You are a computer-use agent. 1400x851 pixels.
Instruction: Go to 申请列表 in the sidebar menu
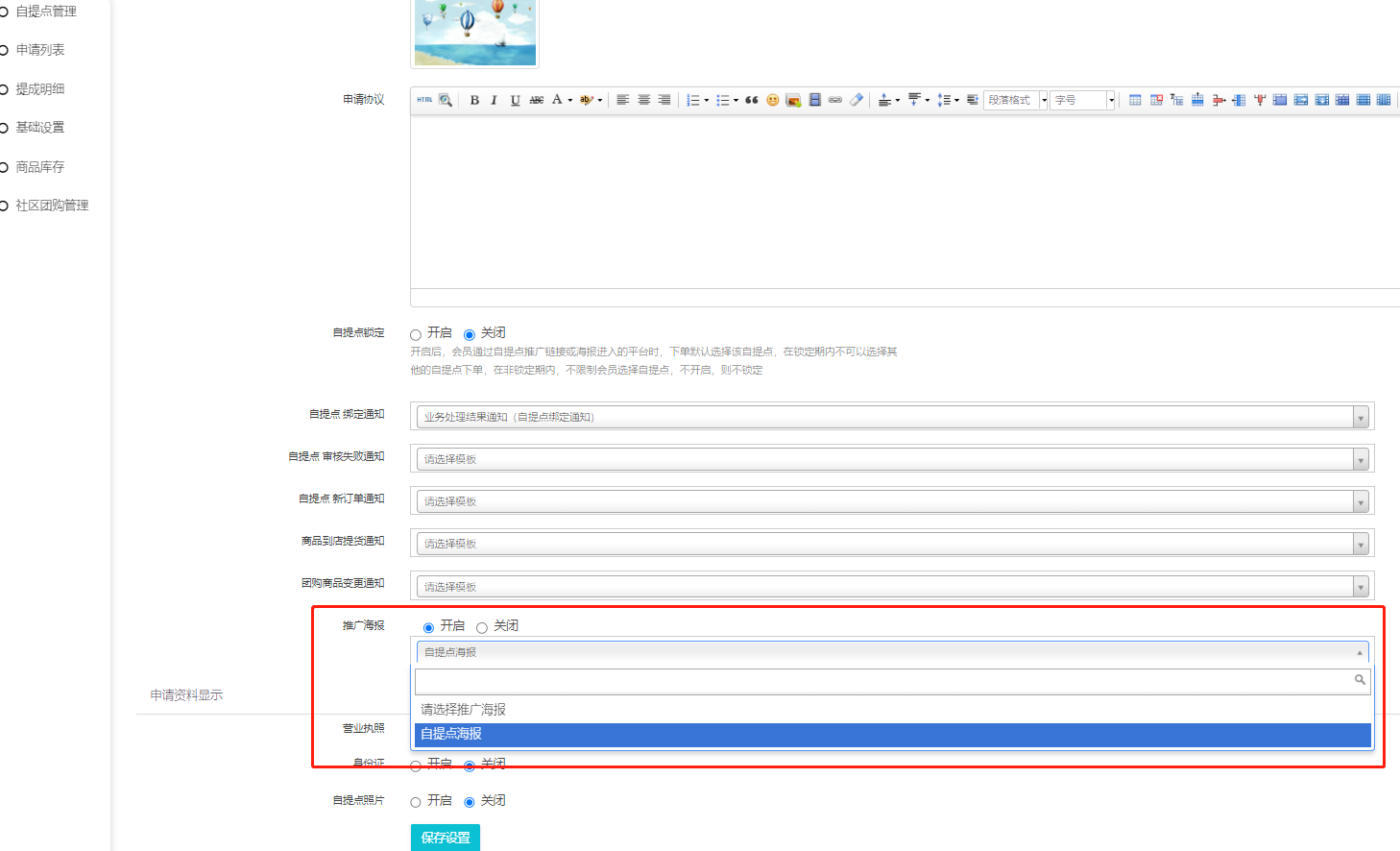pos(40,50)
